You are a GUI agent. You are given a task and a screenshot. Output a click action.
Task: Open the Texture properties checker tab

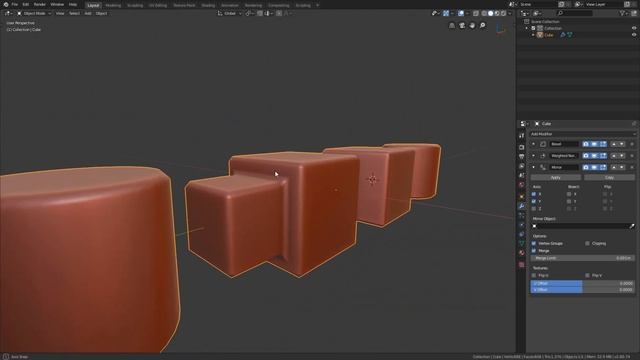(x=521, y=264)
